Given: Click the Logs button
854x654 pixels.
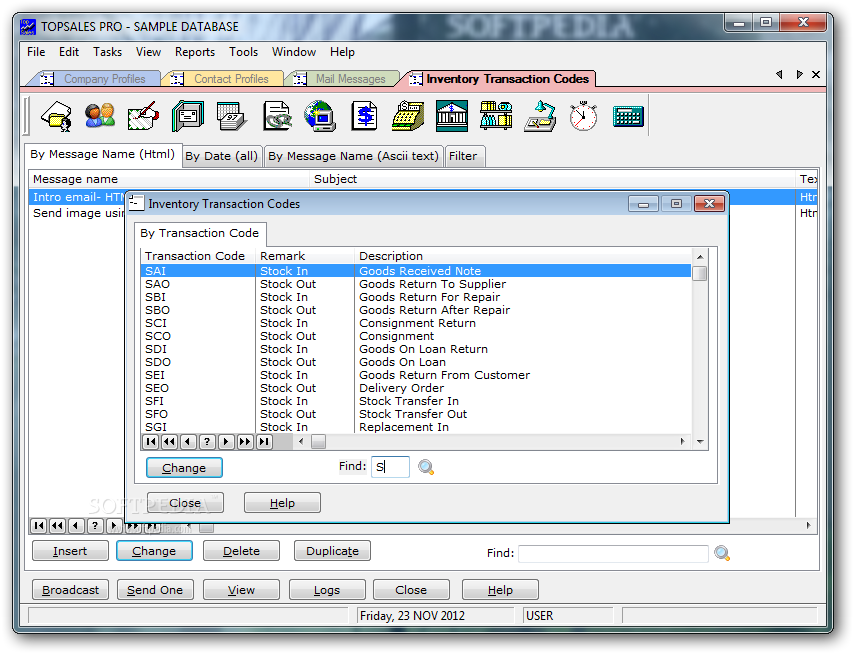Looking at the screenshot, I should coord(327,590).
